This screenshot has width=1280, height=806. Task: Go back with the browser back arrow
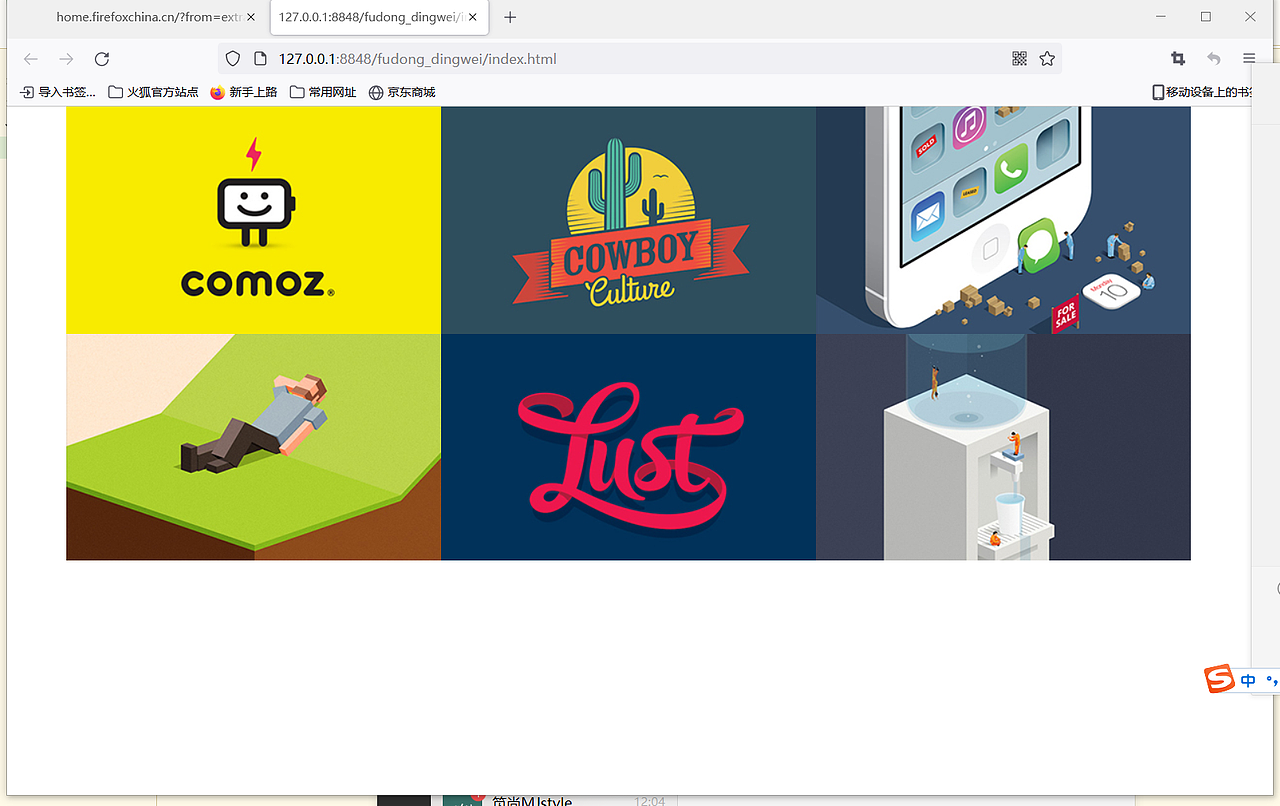31,59
